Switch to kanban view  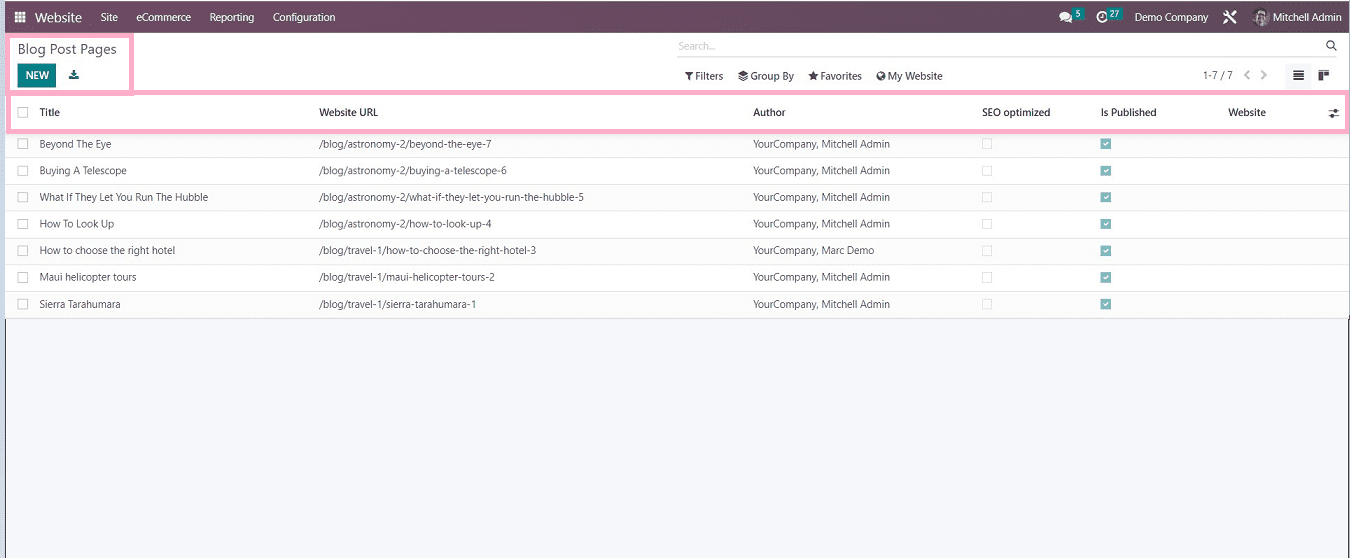1324,76
